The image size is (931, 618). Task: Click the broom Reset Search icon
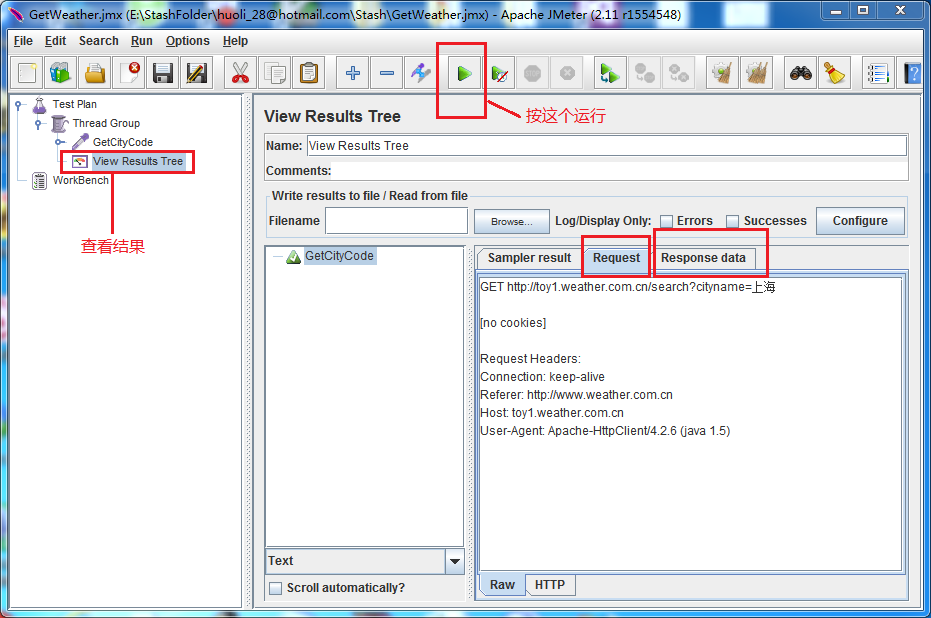coord(834,73)
